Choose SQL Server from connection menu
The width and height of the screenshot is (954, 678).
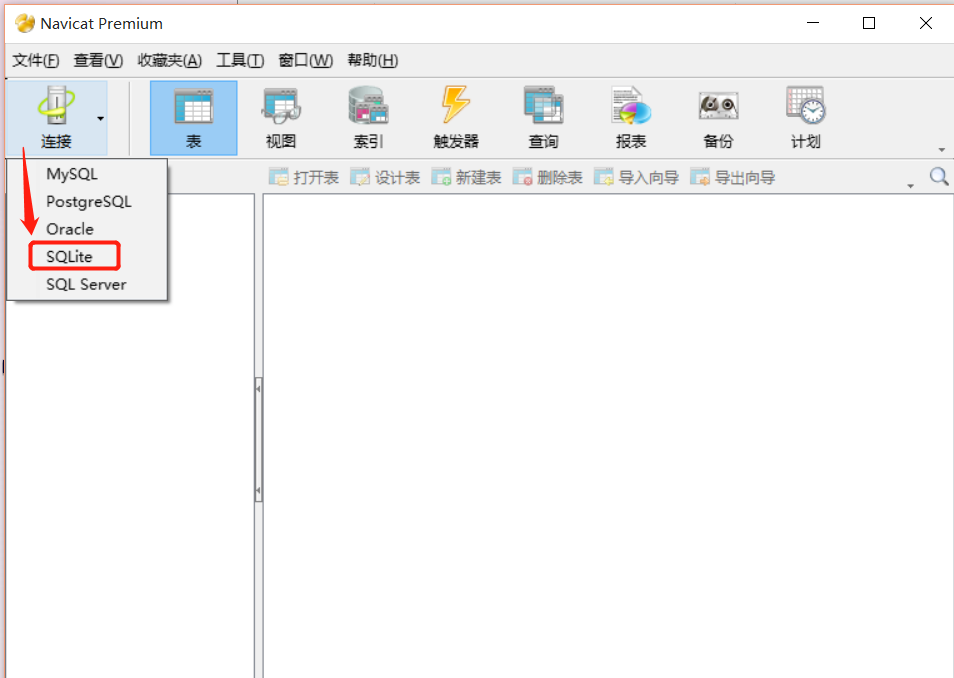point(87,284)
